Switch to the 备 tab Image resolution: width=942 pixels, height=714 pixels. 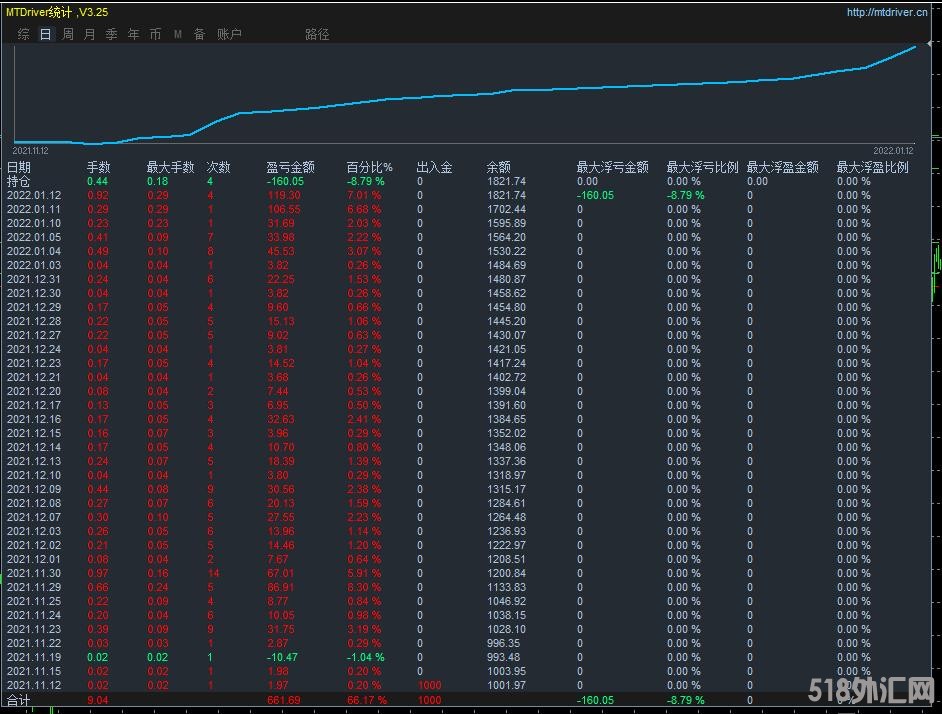[x=199, y=34]
